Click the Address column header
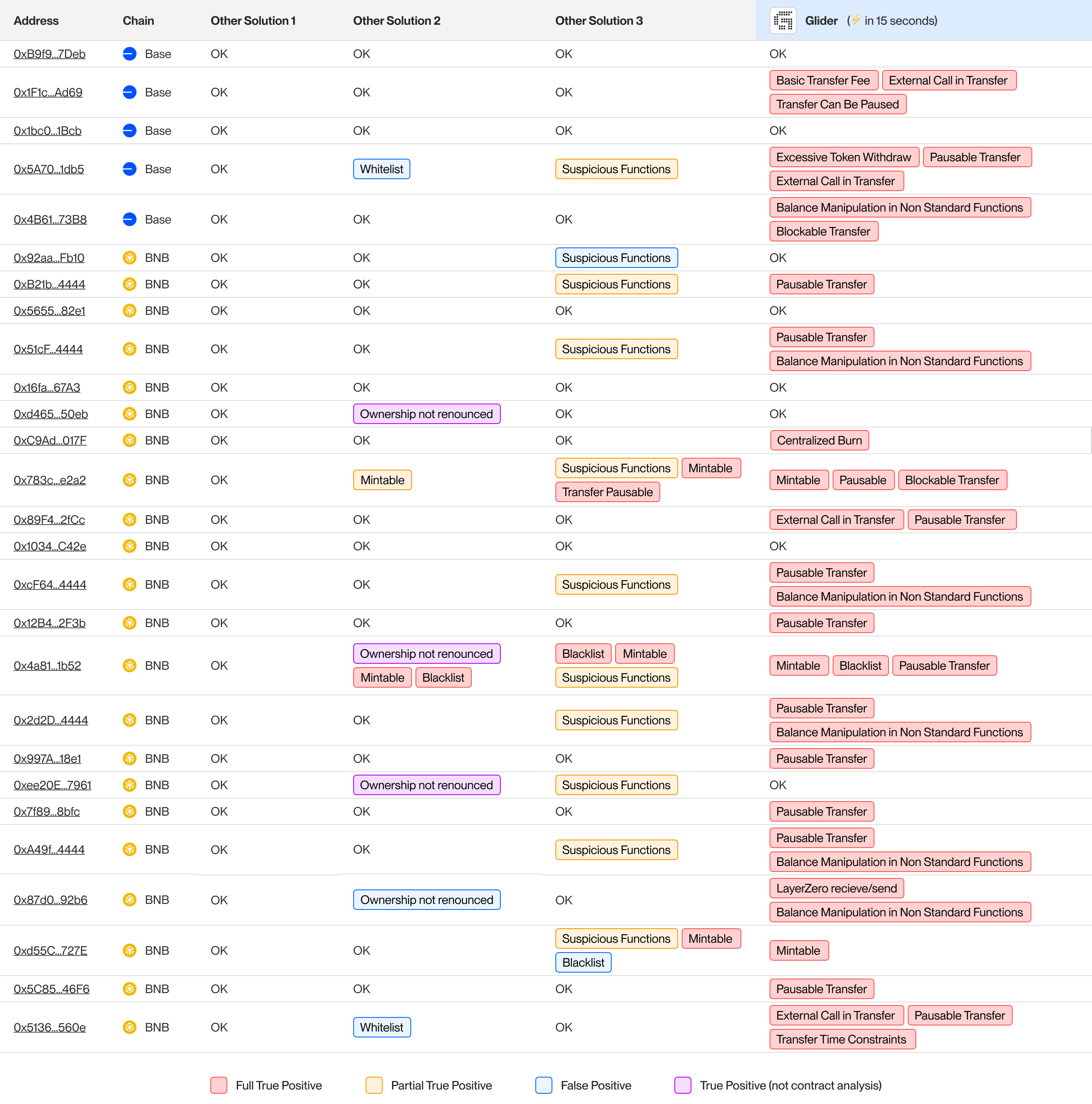This screenshot has width=1092, height=1104. pyautogui.click(x=36, y=20)
